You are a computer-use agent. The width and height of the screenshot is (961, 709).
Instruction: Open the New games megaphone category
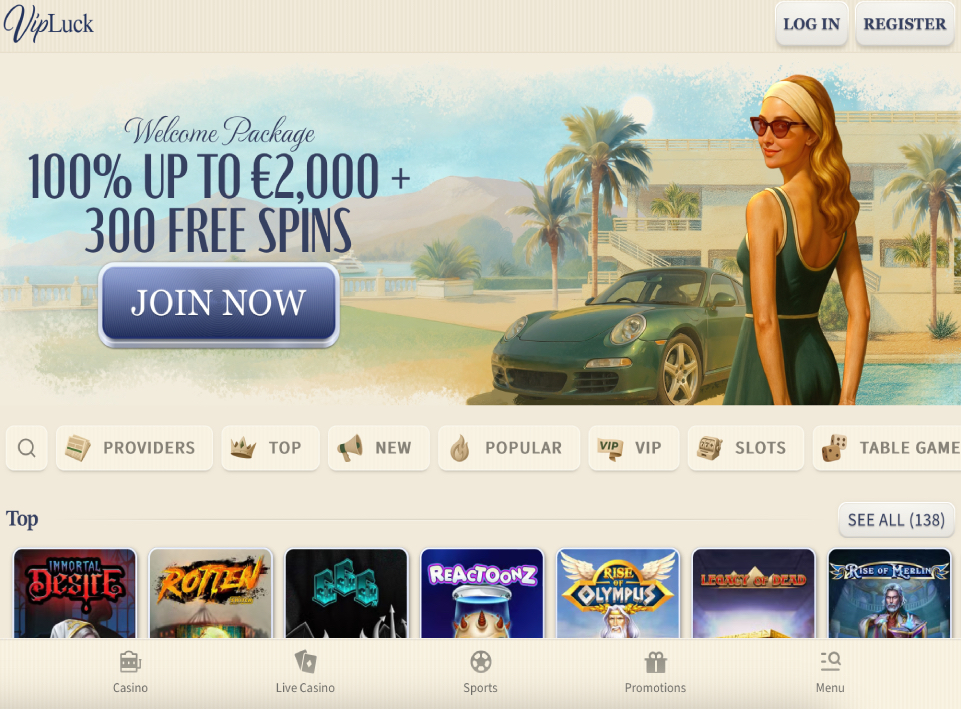click(379, 448)
